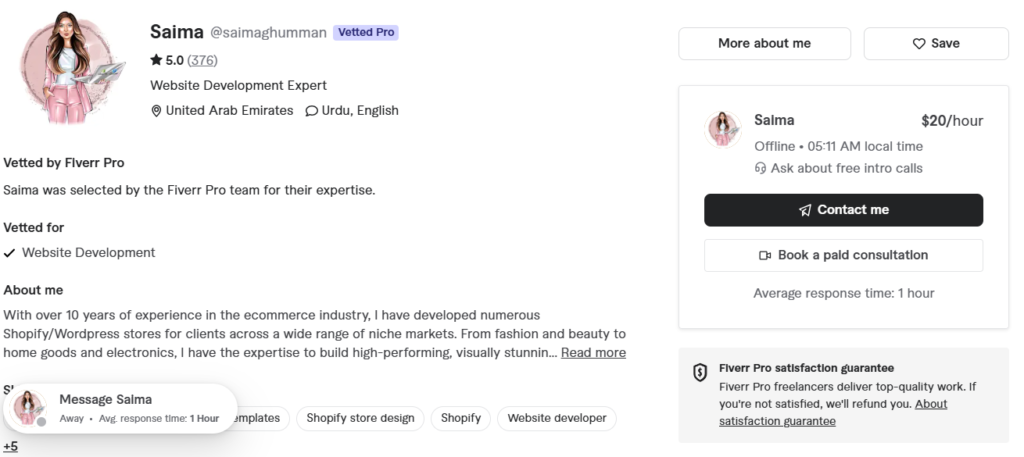The width and height of the screenshot is (1024, 457).
Task: Click Offline 05:11 AM local time text
Action: coord(839,147)
